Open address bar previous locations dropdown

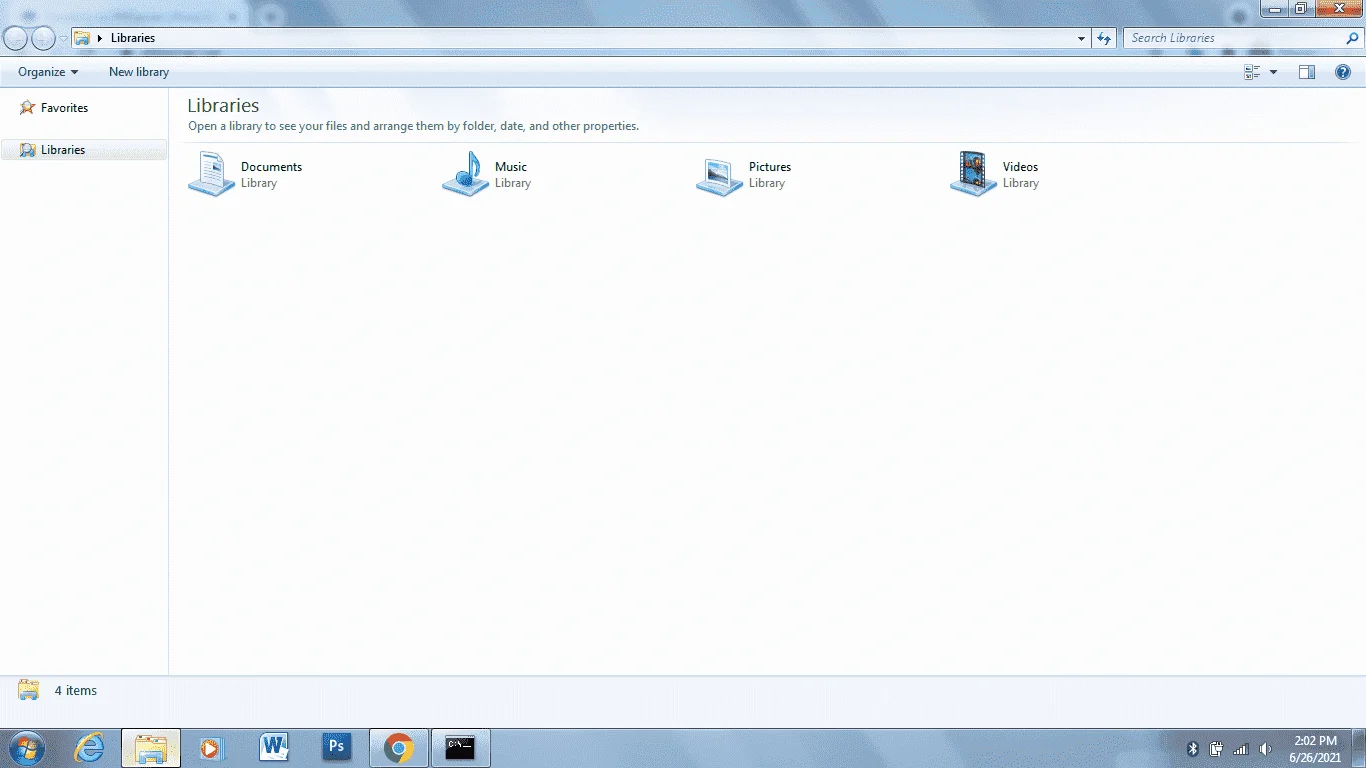coord(1082,38)
